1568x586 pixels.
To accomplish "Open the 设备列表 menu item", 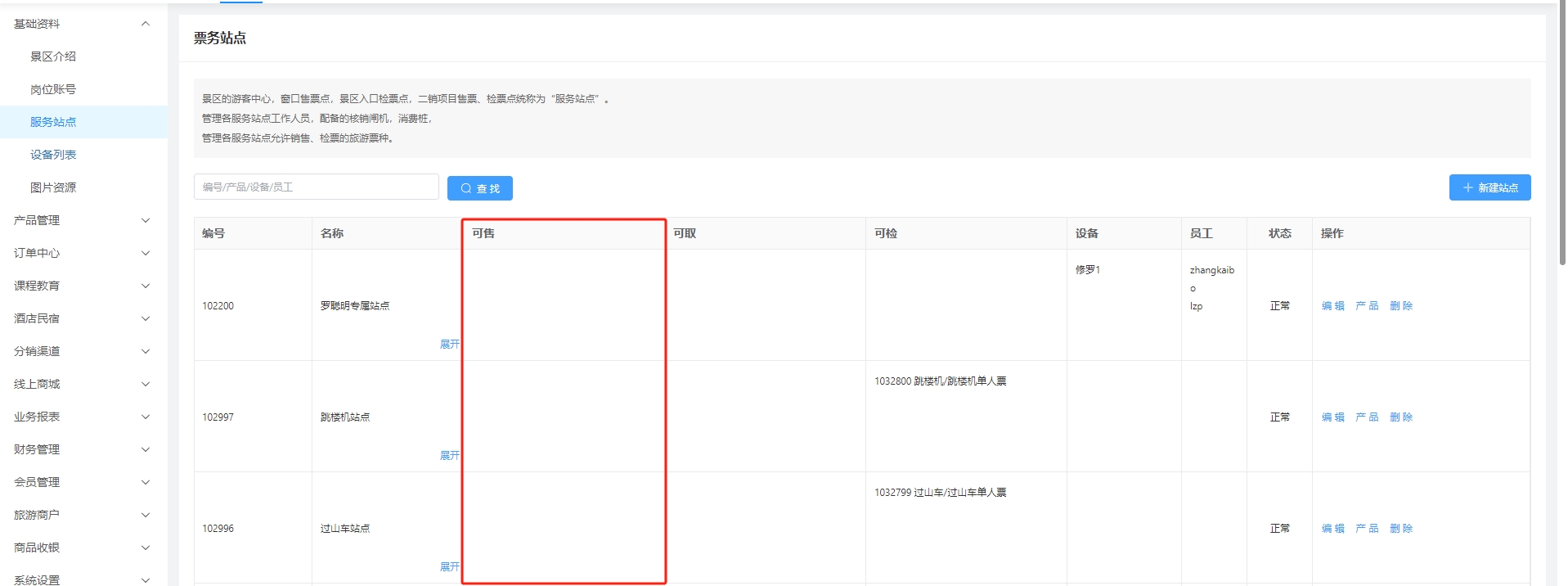I will pyautogui.click(x=53, y=155).
